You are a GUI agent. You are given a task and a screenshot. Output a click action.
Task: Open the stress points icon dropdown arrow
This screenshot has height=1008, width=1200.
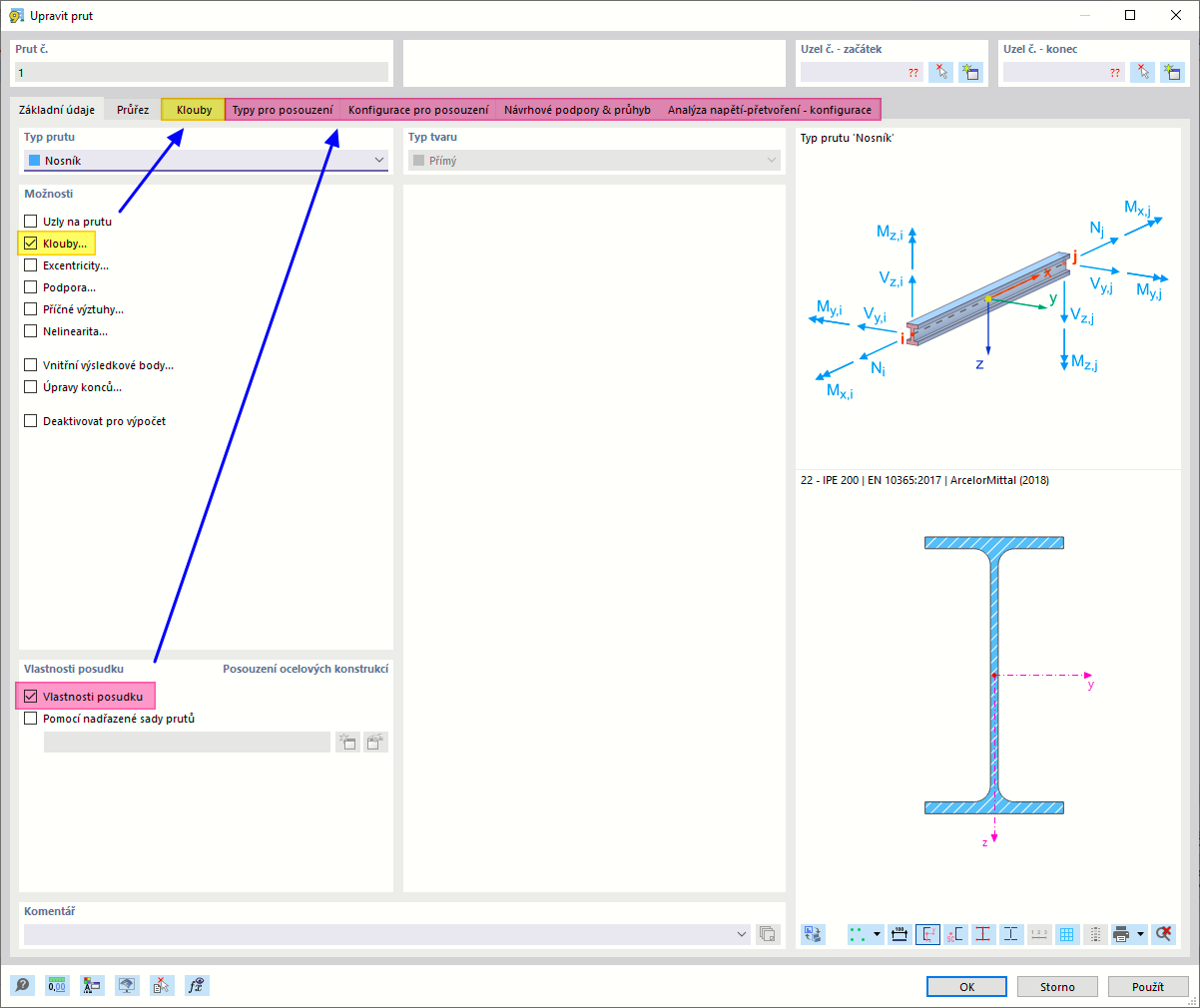pyautogui.click(x=878, y=934)
